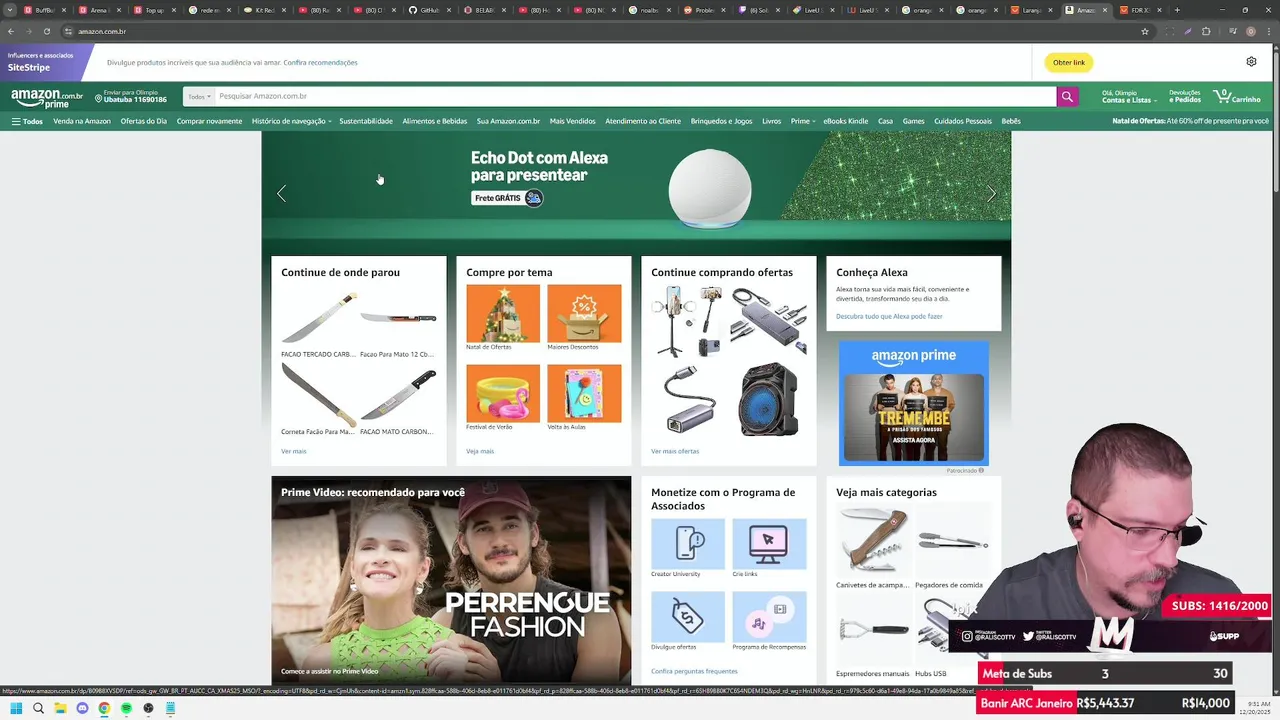Screen dimensions: 1280x720
Task: Switch to the Laranja browser tab
Action: pos(1031,10)
